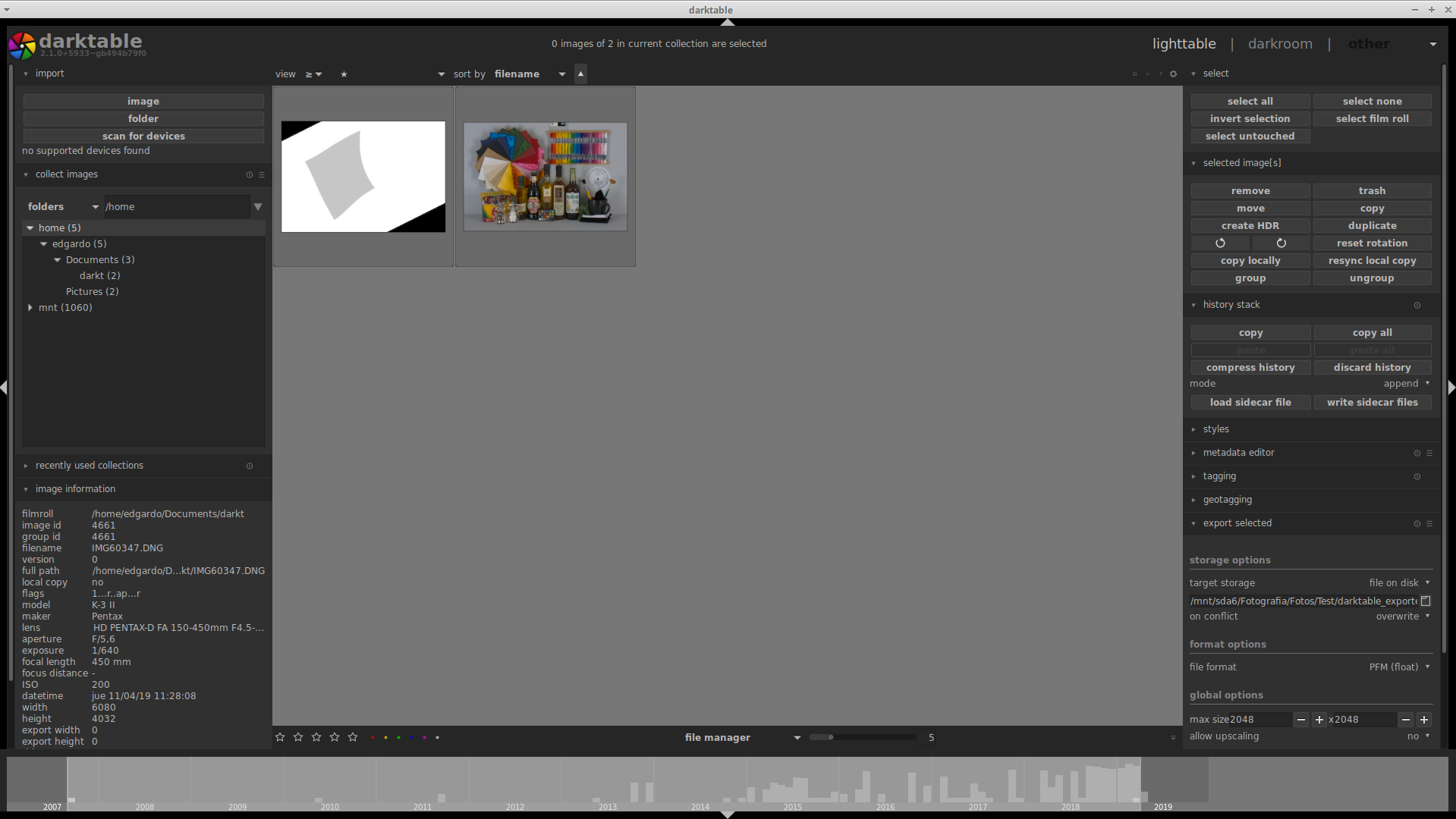Rotate selected images counter-clockwise
1456x819 pixels.
1220,243
